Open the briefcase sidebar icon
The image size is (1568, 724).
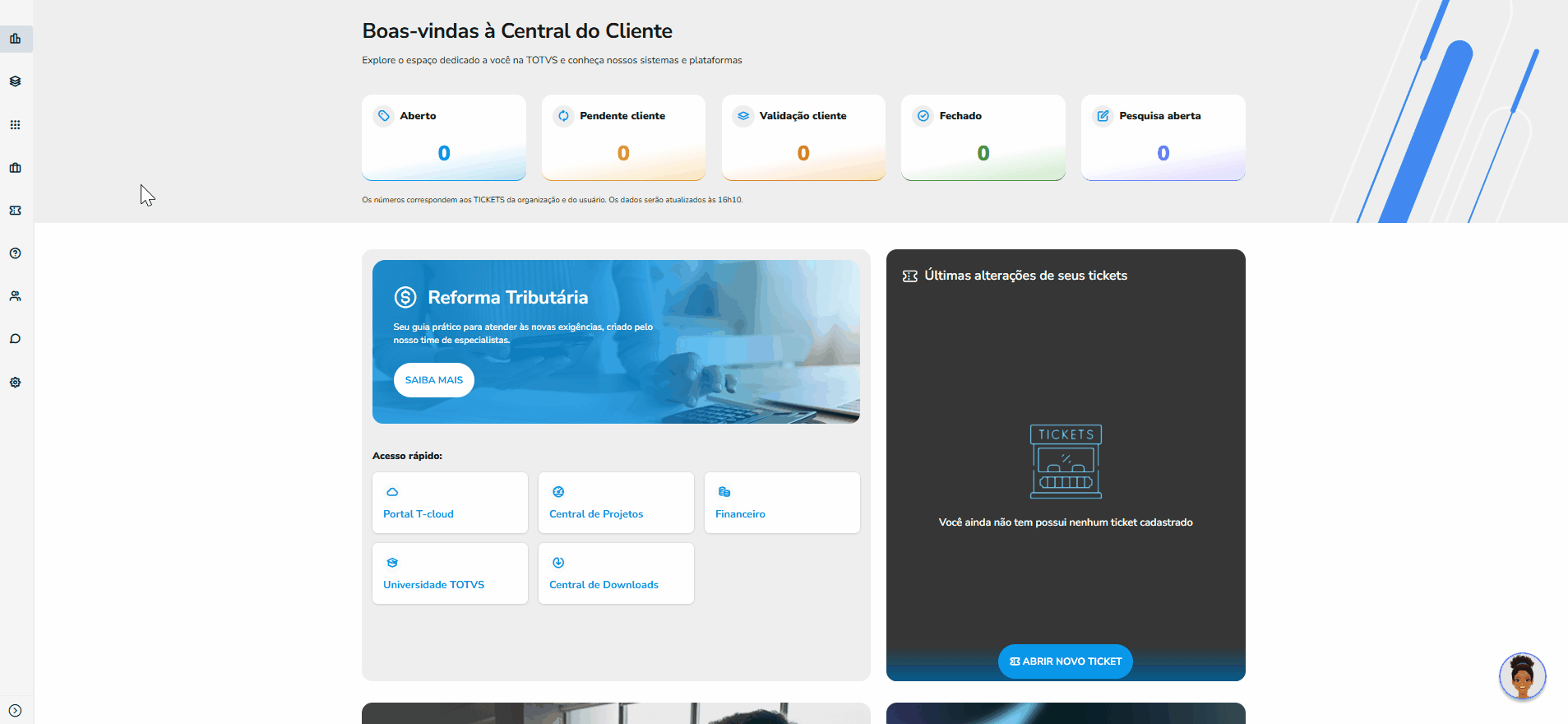tap(15, 168)
